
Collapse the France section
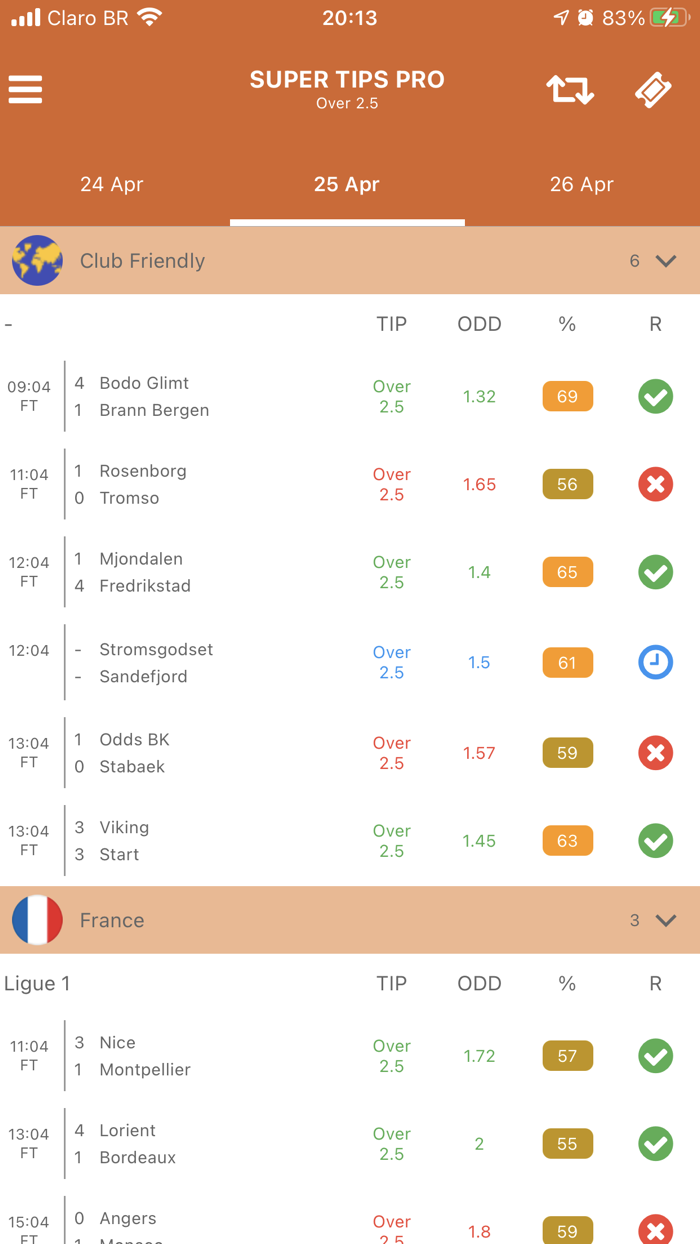663,920
